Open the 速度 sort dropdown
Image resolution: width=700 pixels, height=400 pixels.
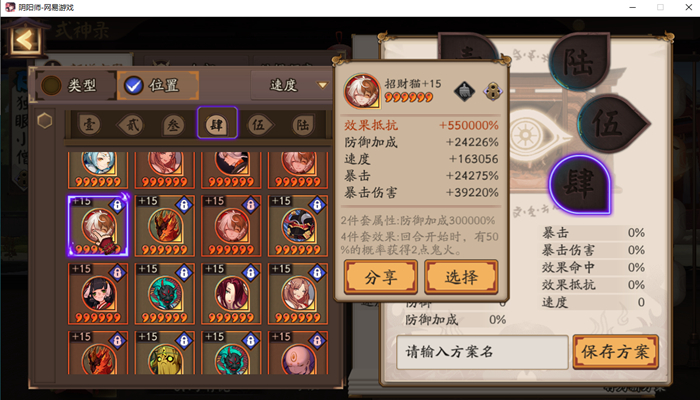pos(292,85)
